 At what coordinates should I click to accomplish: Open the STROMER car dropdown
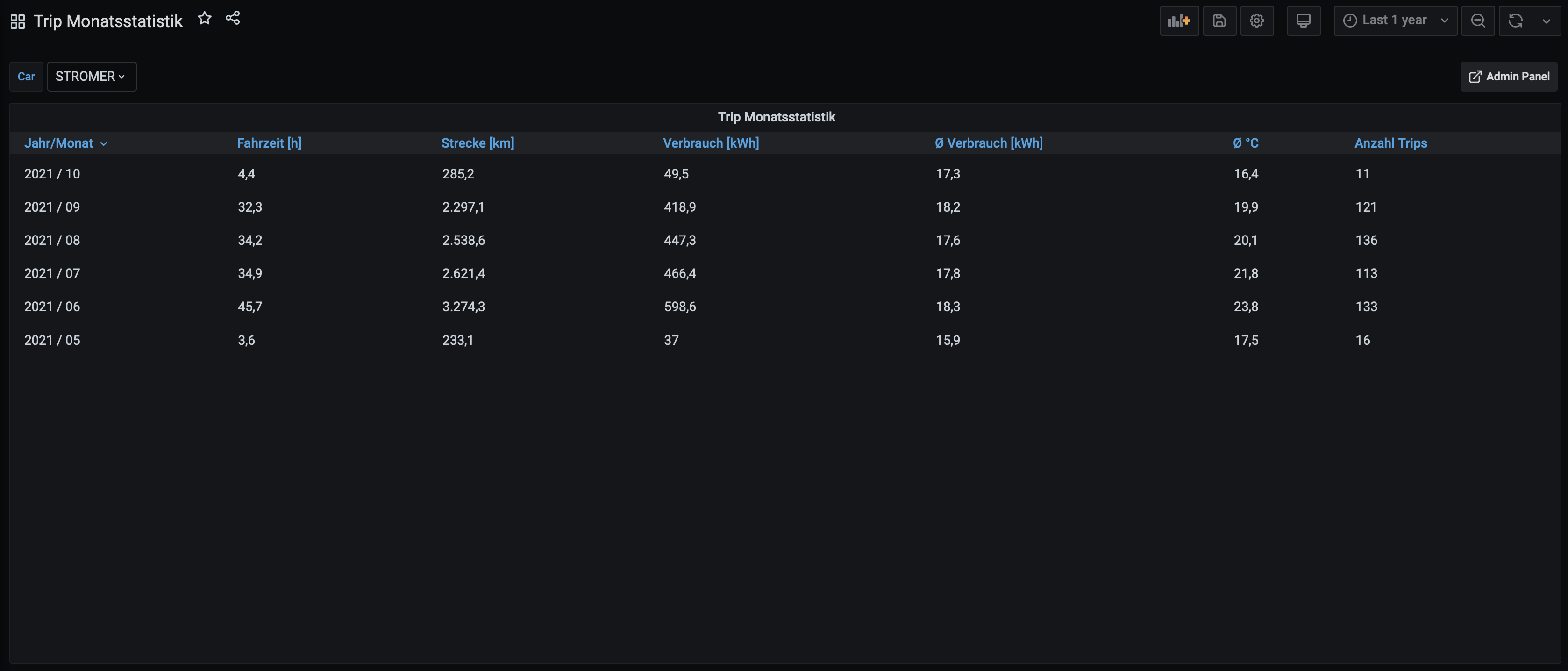pos(91,77)
